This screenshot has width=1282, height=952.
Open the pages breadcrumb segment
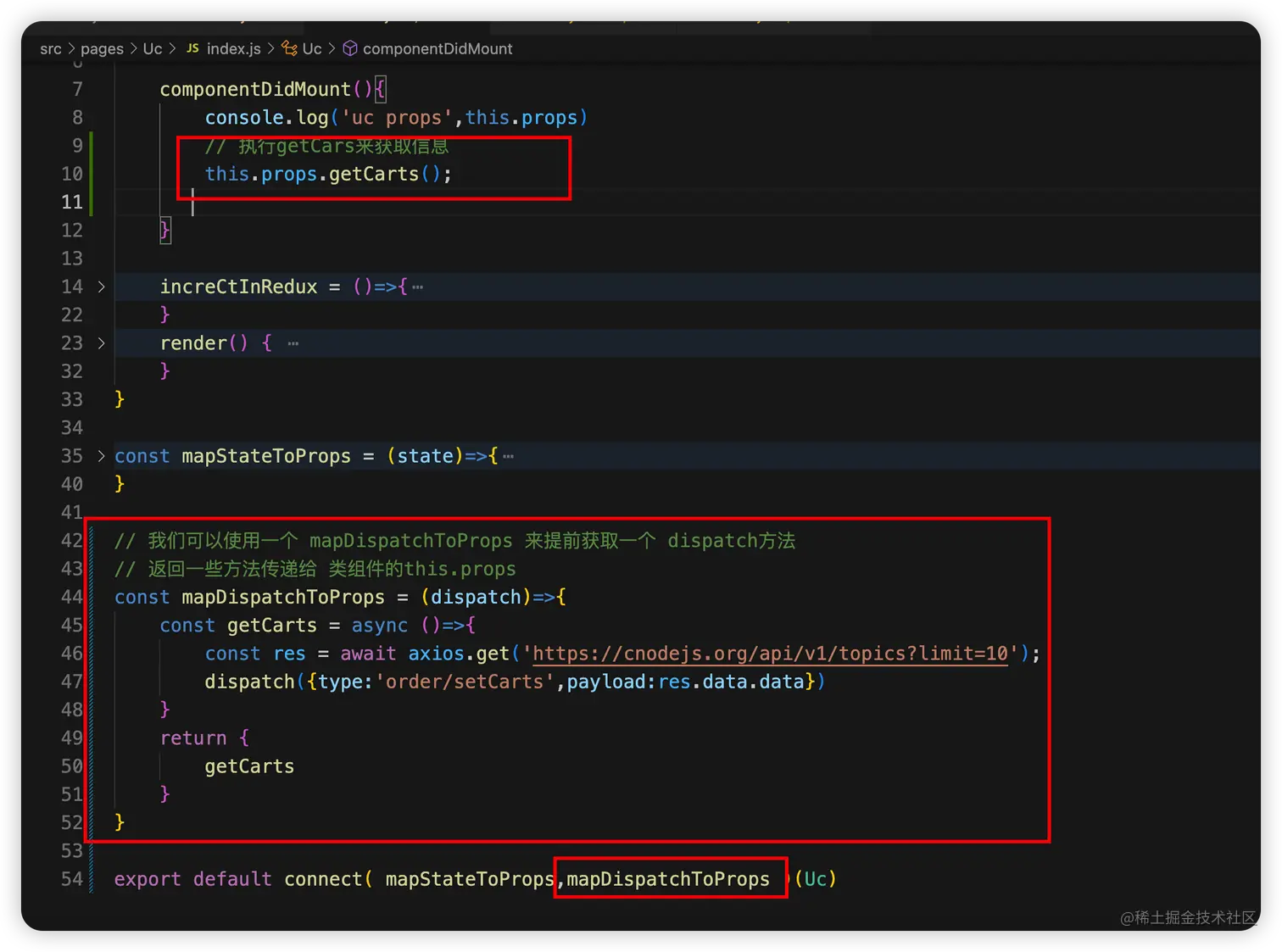tap(102, 48)
